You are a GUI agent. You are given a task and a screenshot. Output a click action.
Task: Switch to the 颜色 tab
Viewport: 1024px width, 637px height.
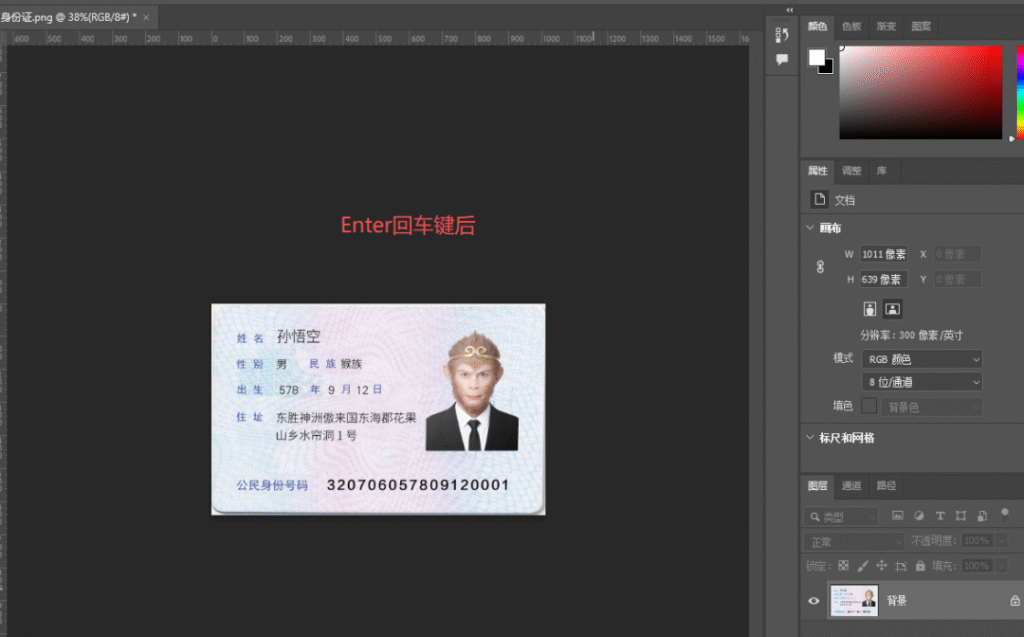(817, 26)
